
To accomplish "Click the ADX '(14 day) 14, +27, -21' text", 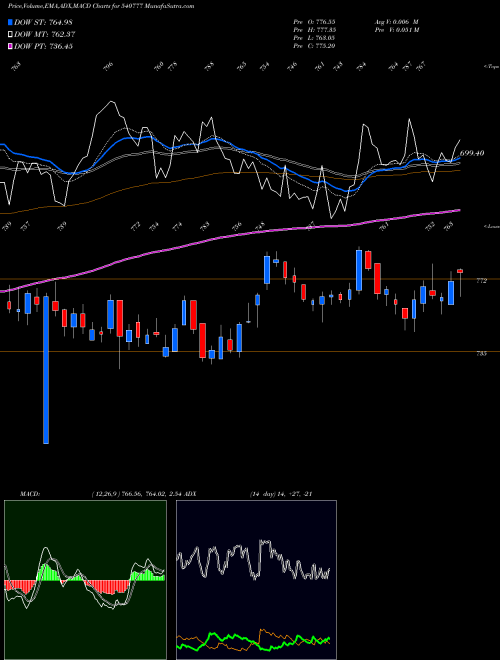I will (x=281, y=494).
